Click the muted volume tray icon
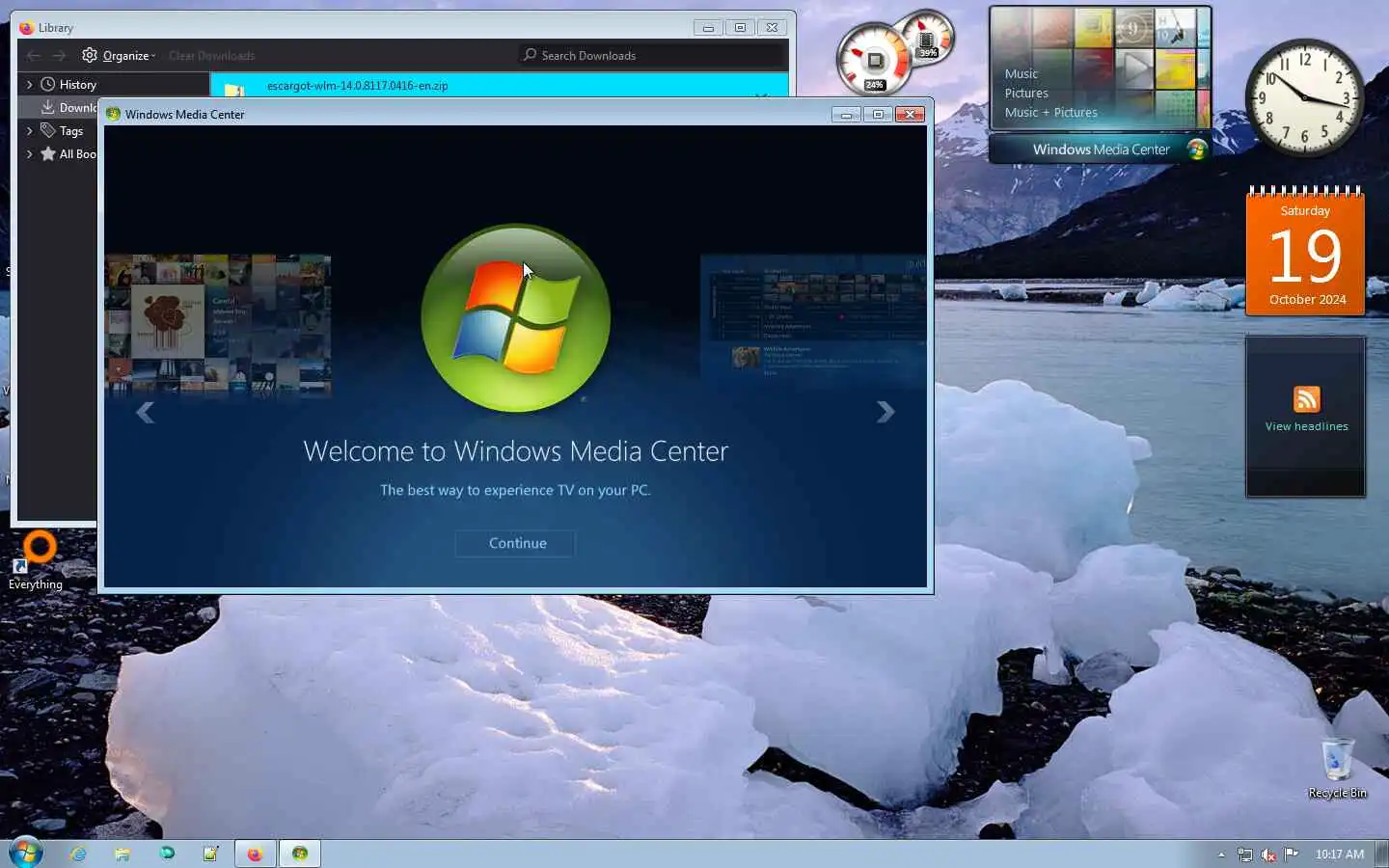Image resolution: width=1389 pixels, height=868 pixels. coord(1268,854)
